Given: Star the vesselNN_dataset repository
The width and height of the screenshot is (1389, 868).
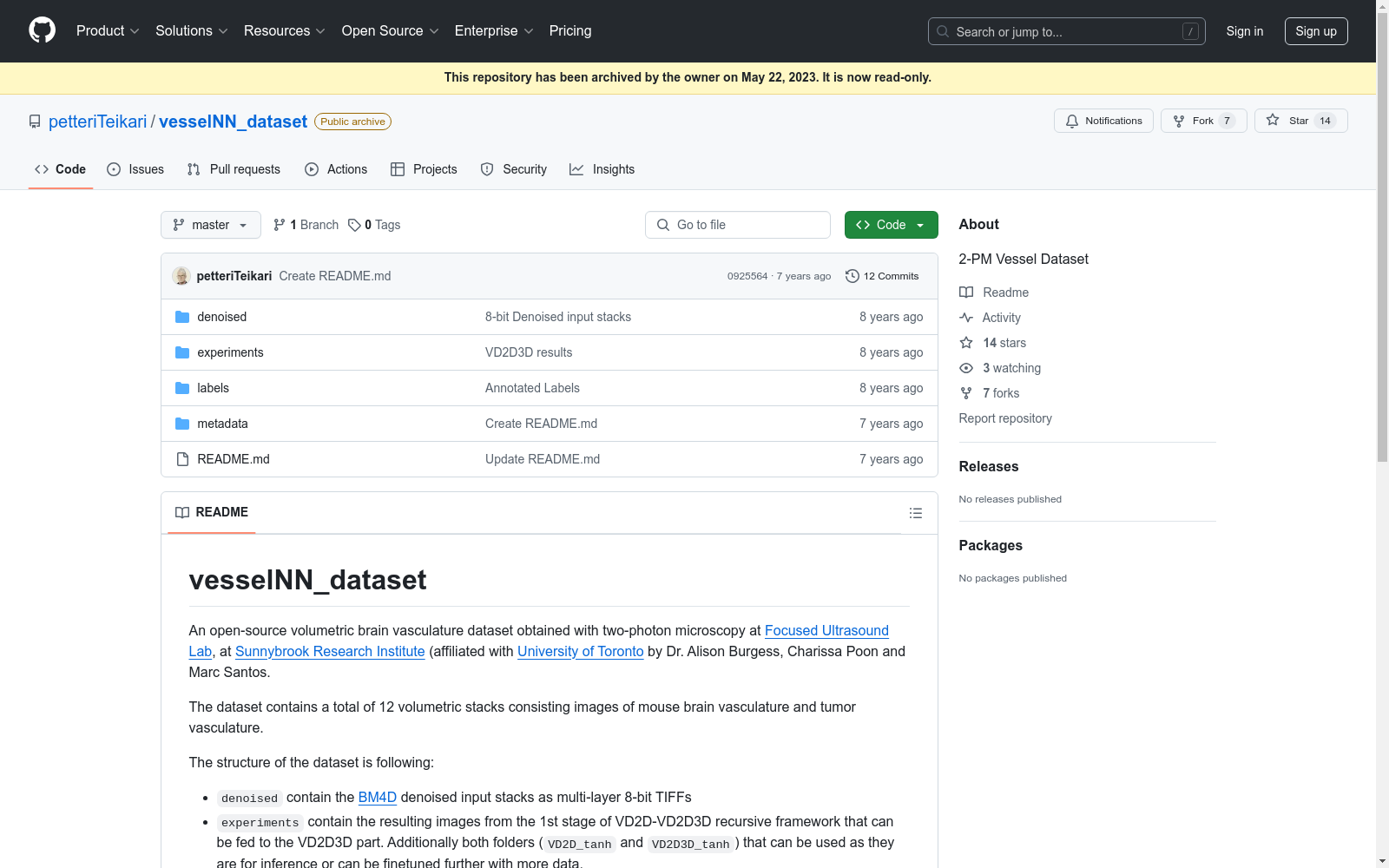Looking at the screenshot, I should [1300, 121].
